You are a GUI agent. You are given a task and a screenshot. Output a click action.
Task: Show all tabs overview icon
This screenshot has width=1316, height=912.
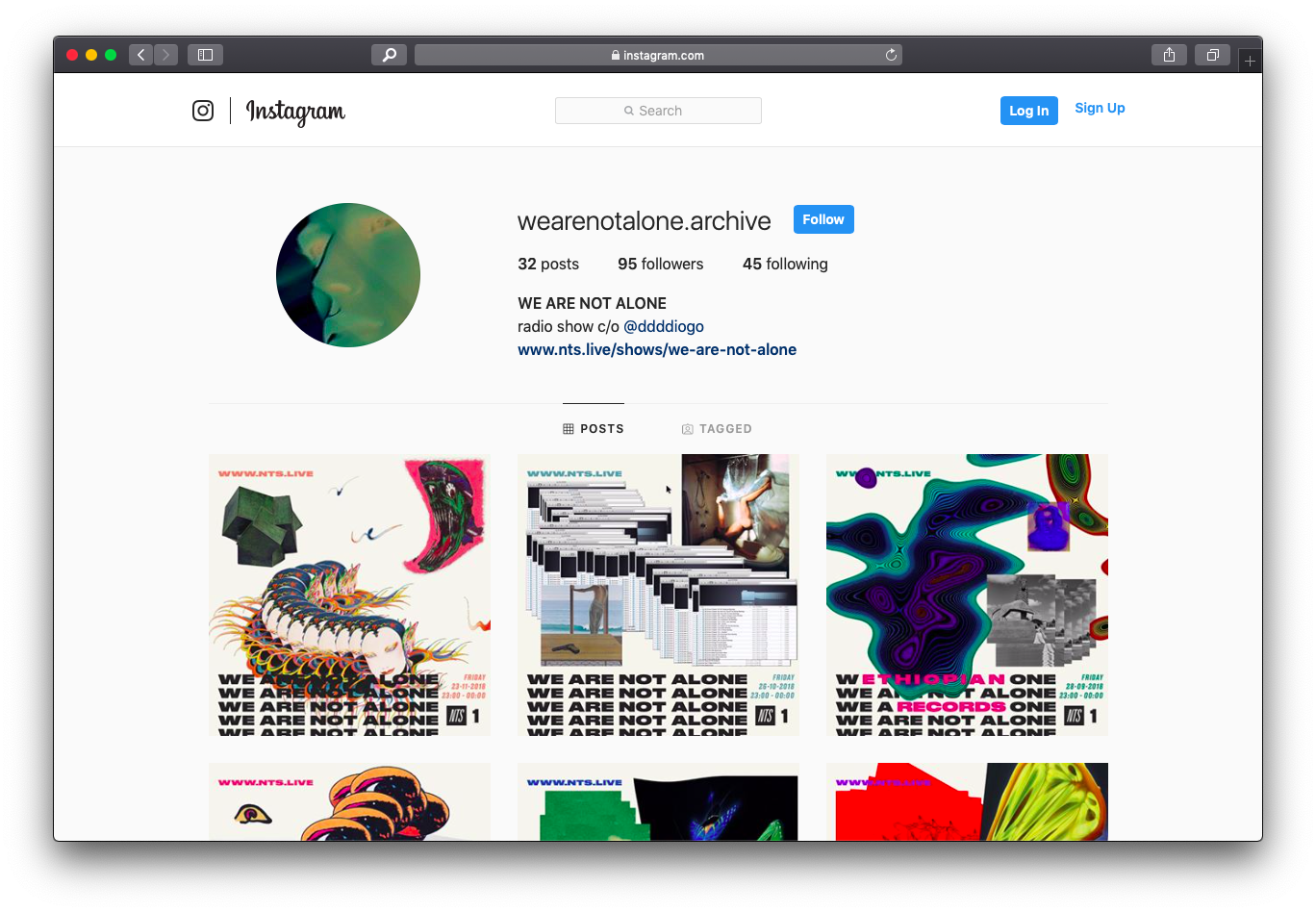pos(1212,55)
